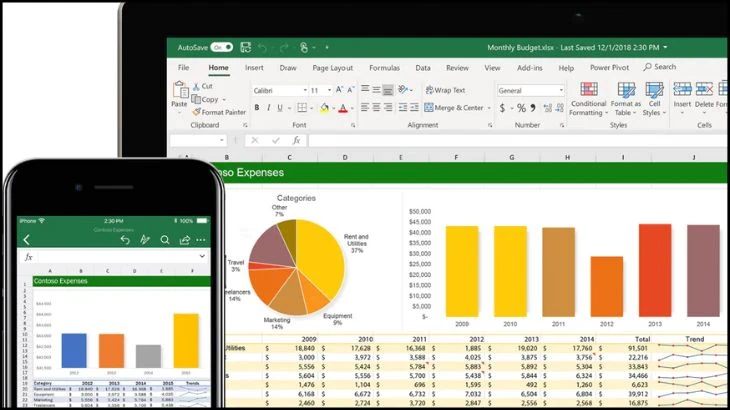Open the Cell Styles gallery
This screenshot has width=730, height=410.
[x=654, y=99]
